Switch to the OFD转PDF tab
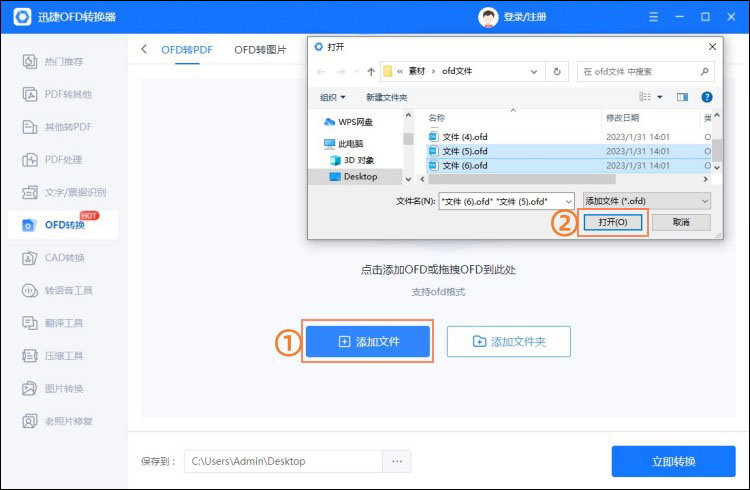This screenshot has width=750, height=490. pyautogui.click(x=187, y=50)
